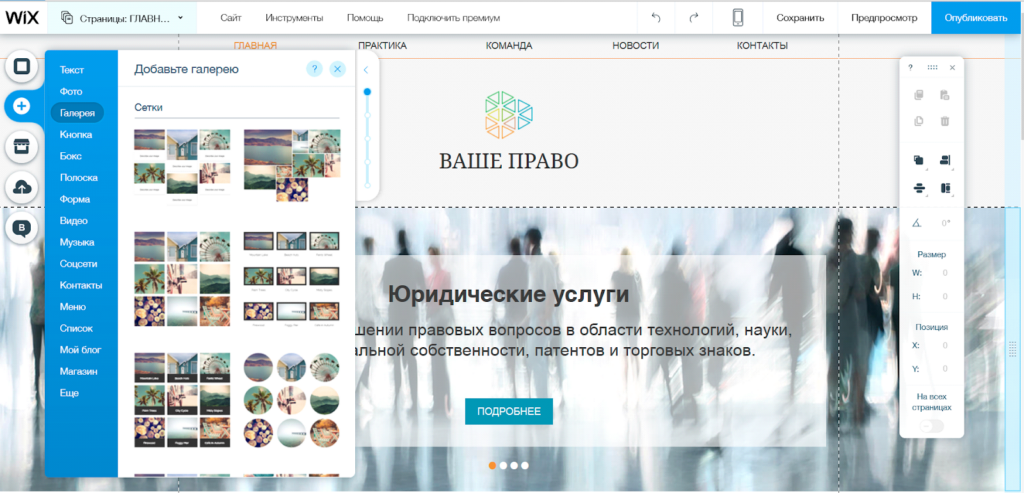Image resolution: width=1024 pixels, height=493 pixels.
Task: Collapse the section navigator with chevron arrow
Action: (366, 70)
